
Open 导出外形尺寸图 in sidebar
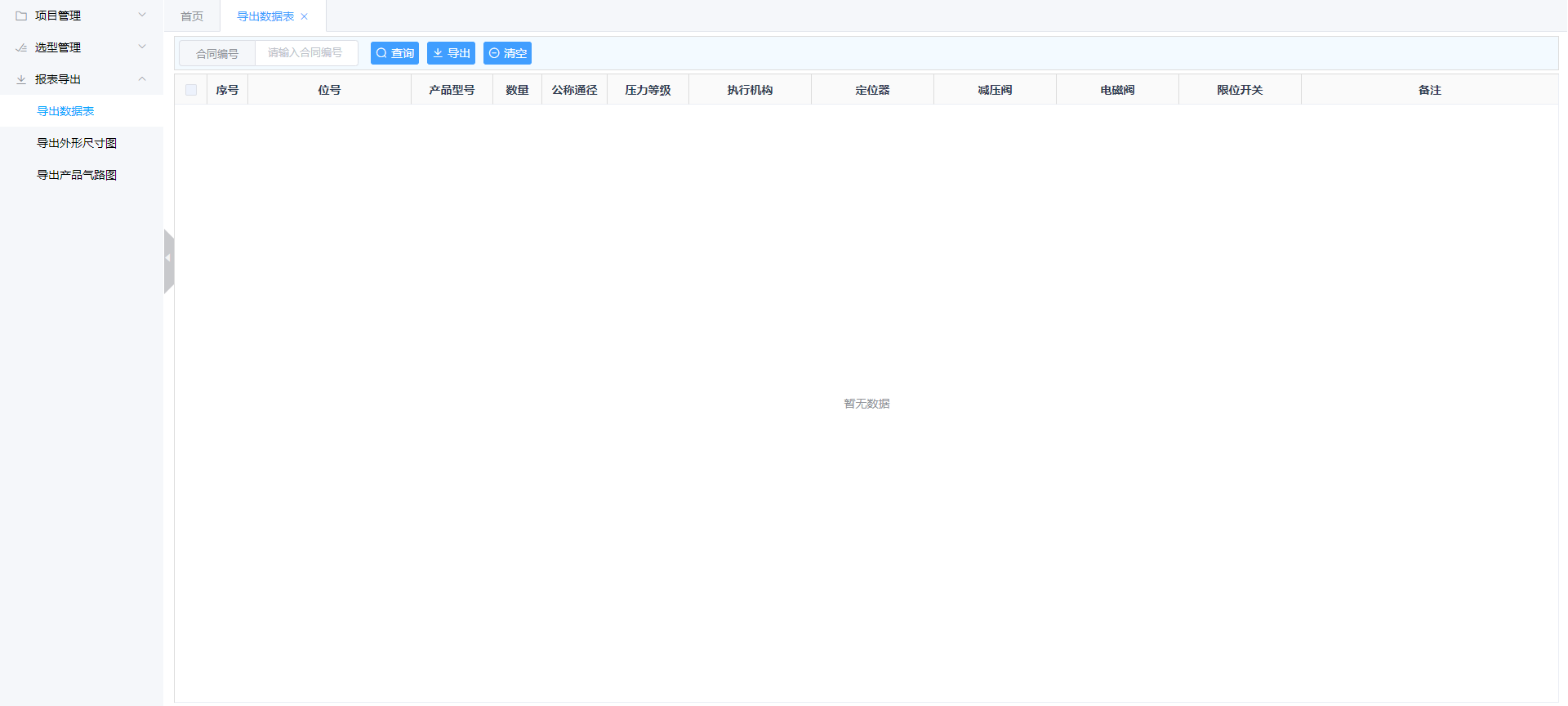77,143
